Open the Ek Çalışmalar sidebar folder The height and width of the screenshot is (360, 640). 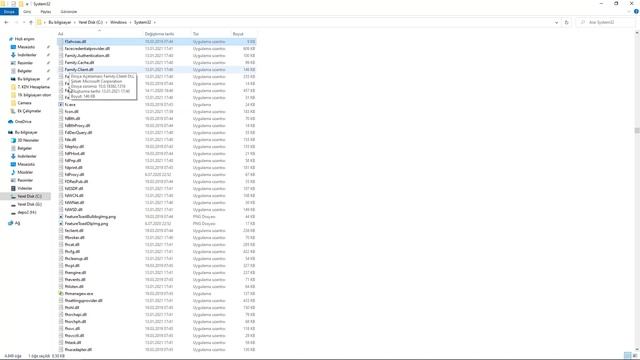click(x=29, y=111)
